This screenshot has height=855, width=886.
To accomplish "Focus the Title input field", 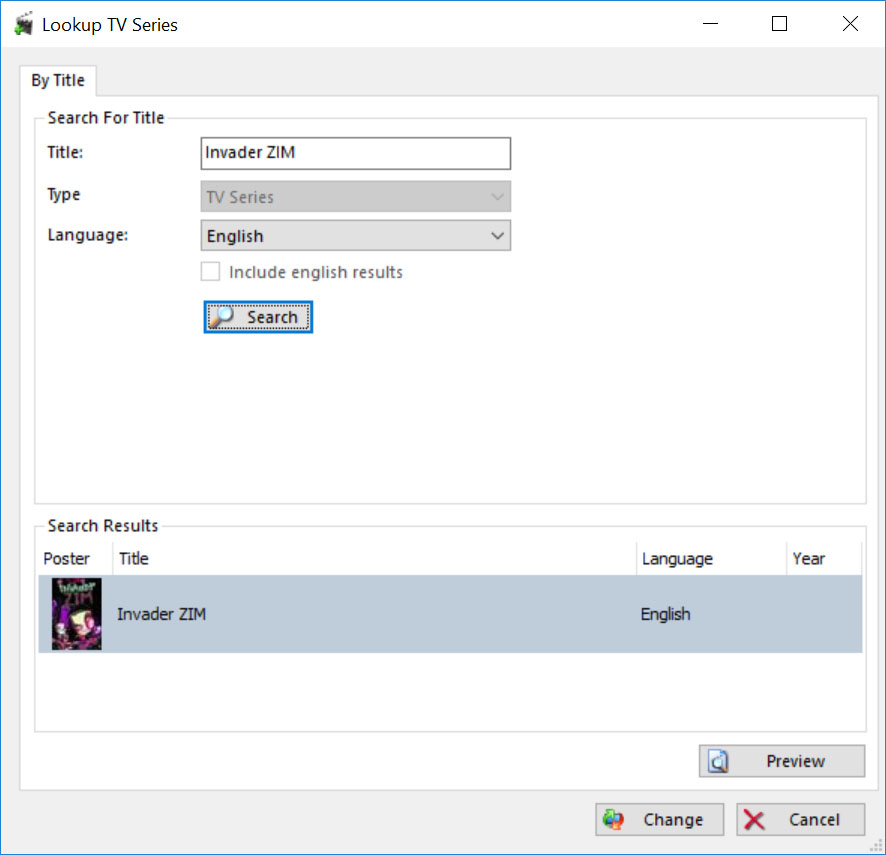I will point(355,153).
